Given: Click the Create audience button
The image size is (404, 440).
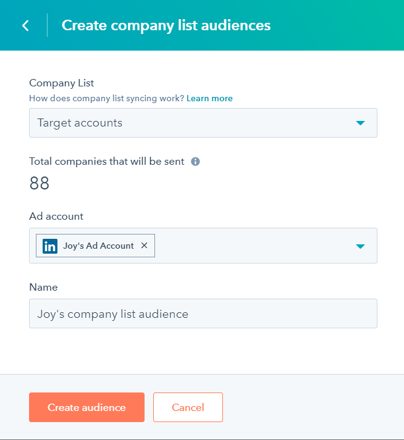Looking at the screenshot, I should (x=87, y=407).
